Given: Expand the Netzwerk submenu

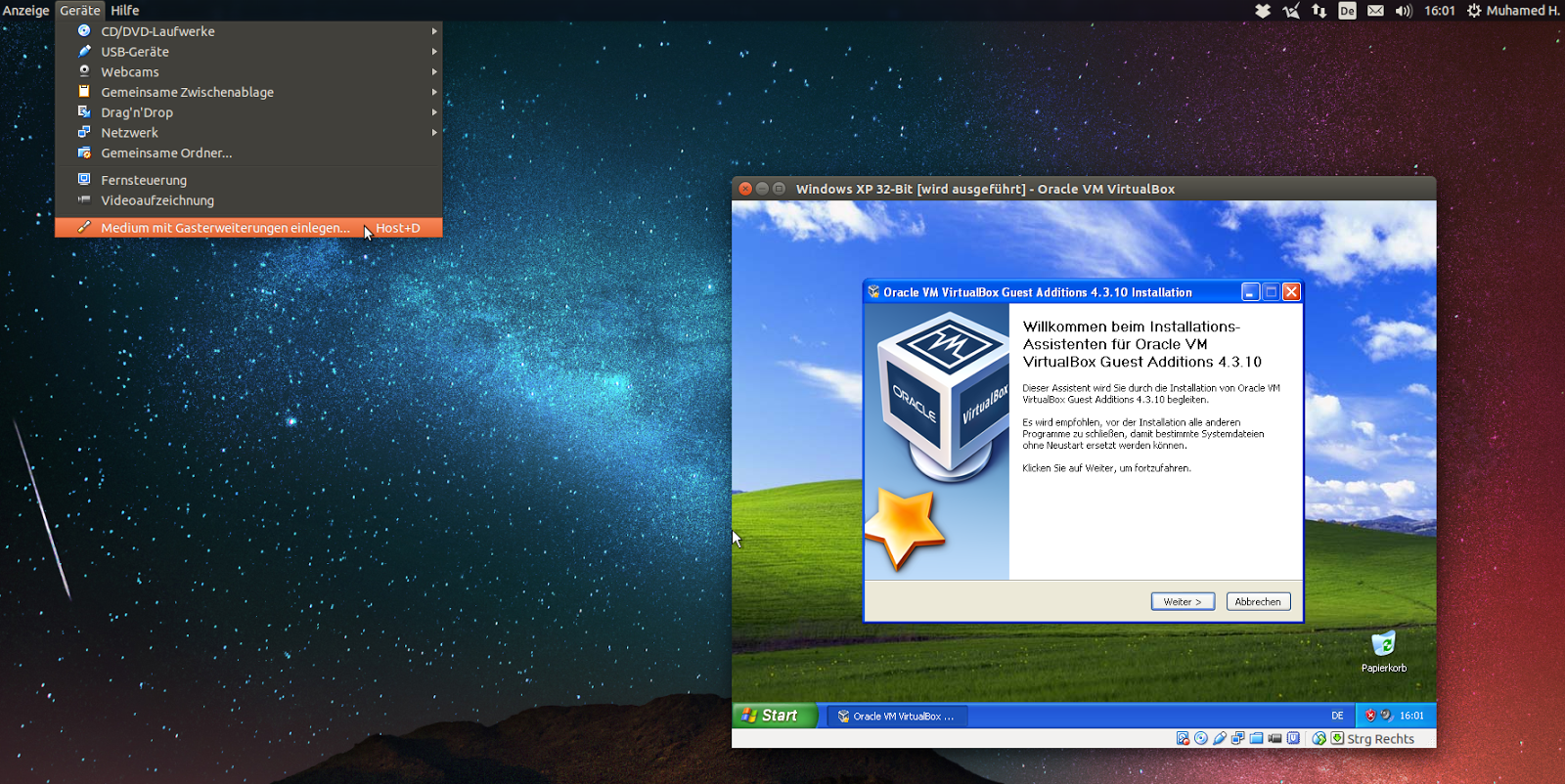Looking at the screenshot, I should pyautogui.click(x=248, y=133).
